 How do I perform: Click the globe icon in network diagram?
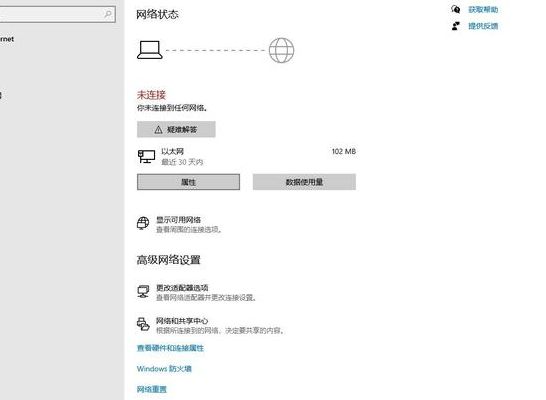tap(281, 50)
